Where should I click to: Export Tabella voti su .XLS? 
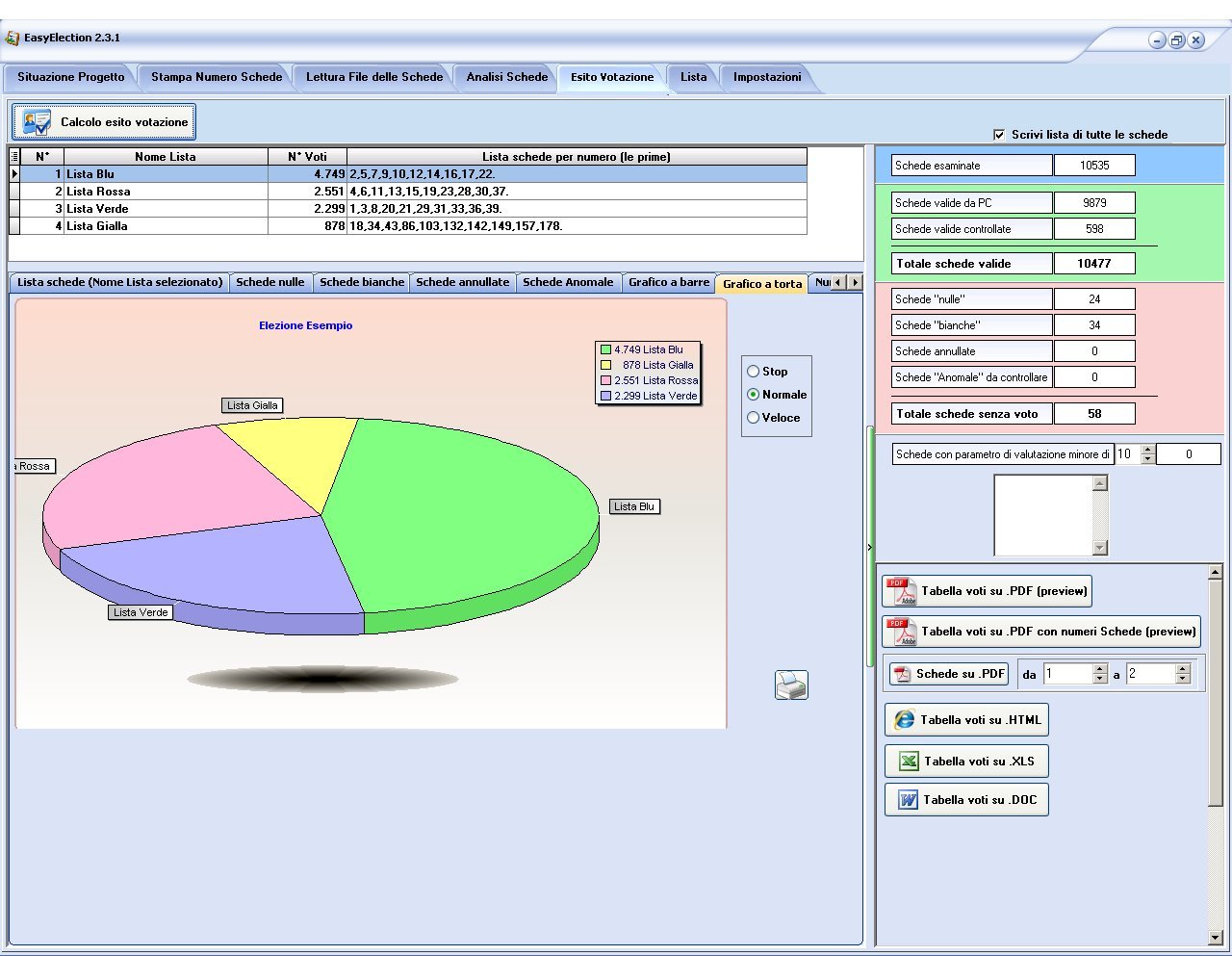coord(966,762)
